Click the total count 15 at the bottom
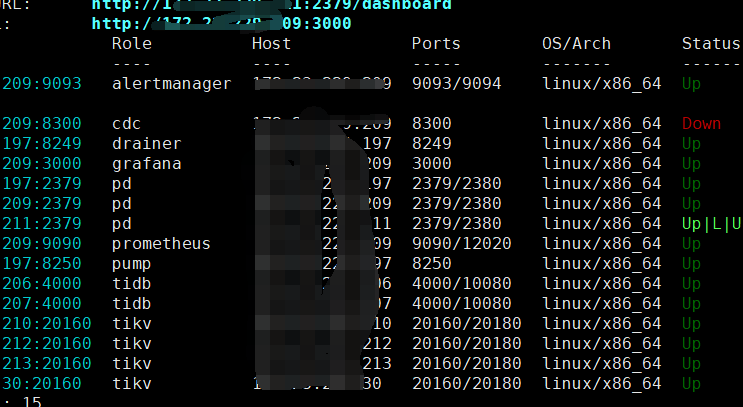743x407 pixels. [32, 402]
